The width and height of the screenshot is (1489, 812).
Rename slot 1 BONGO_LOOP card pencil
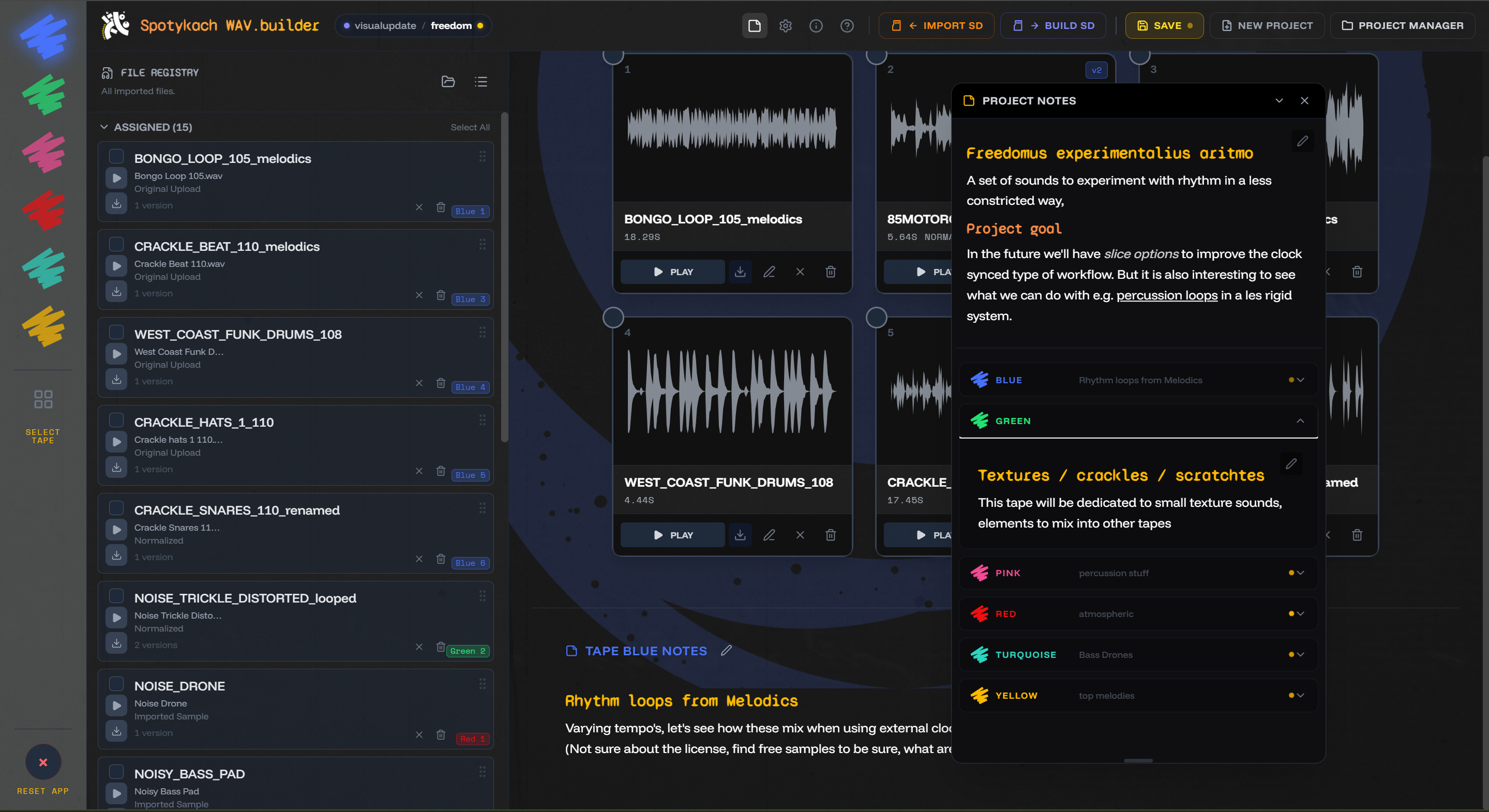769,272
